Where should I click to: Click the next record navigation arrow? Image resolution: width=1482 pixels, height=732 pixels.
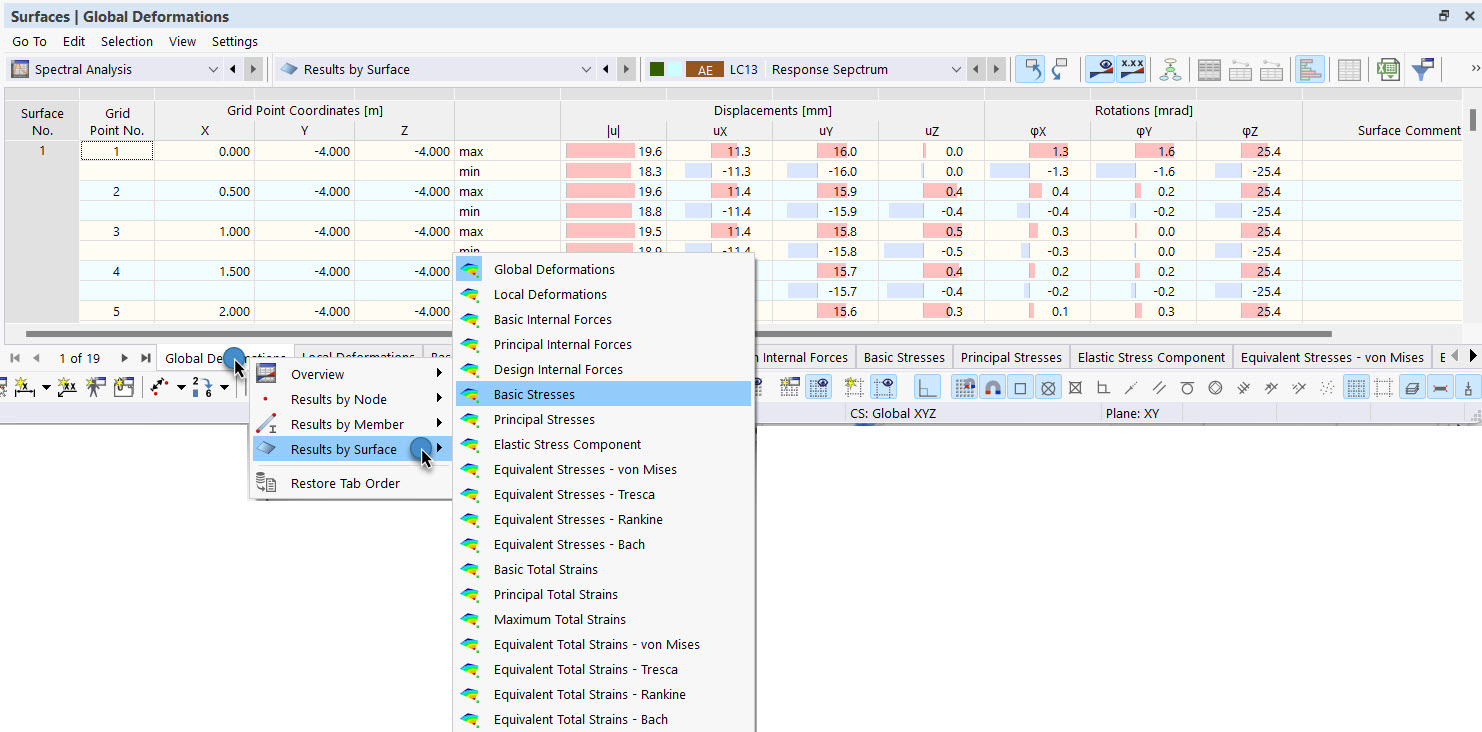tap(124, 357)
